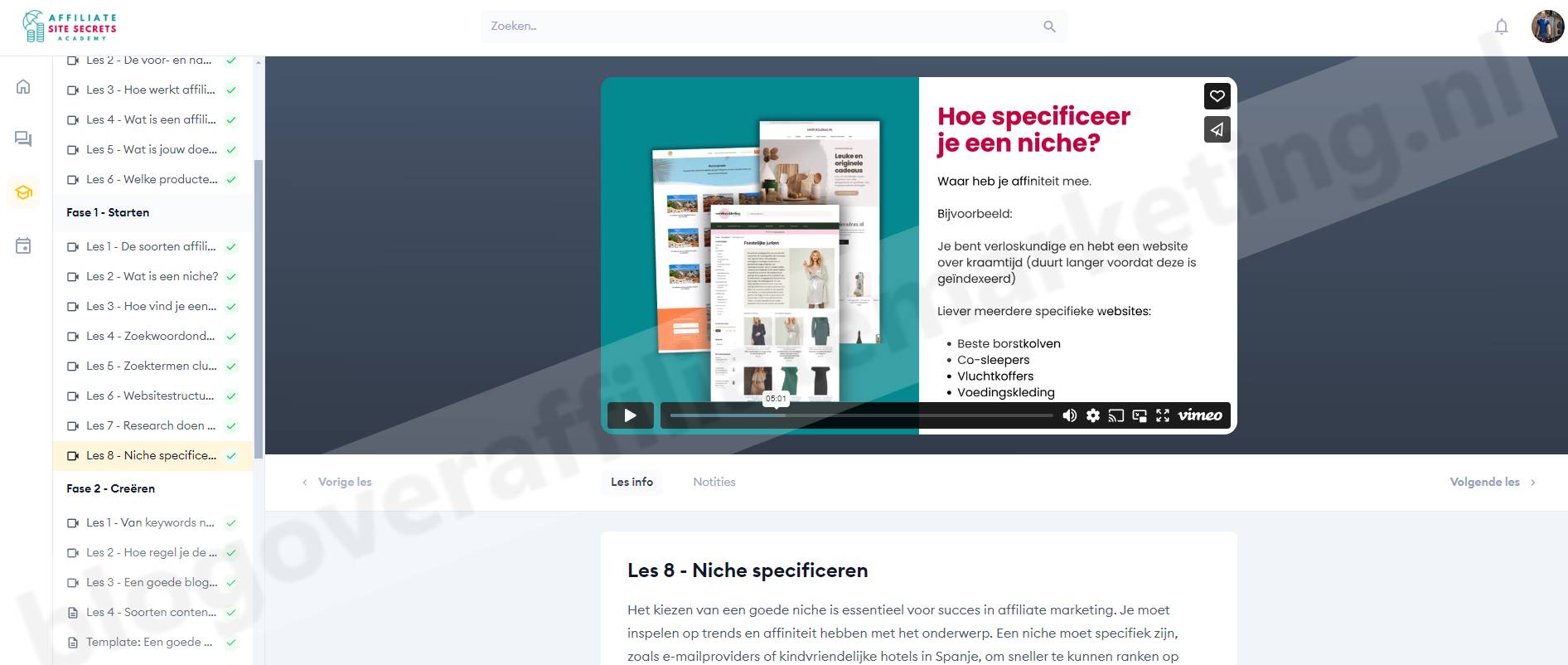Click the home icon in left sidebar
This screenshot has width=1568, height=665.
click(23, 86)
